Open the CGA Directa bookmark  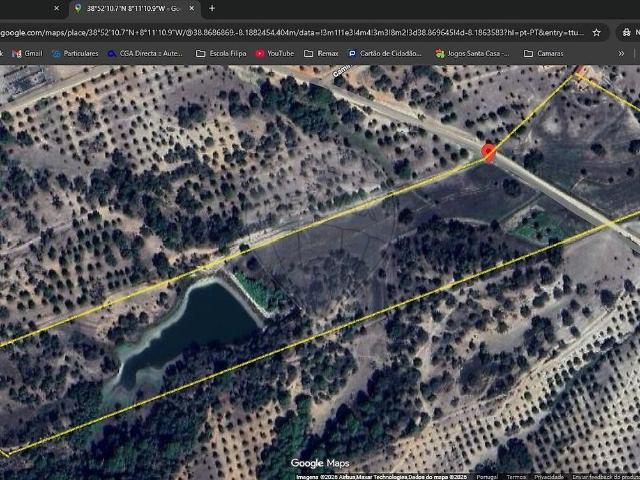click(145, 53)
